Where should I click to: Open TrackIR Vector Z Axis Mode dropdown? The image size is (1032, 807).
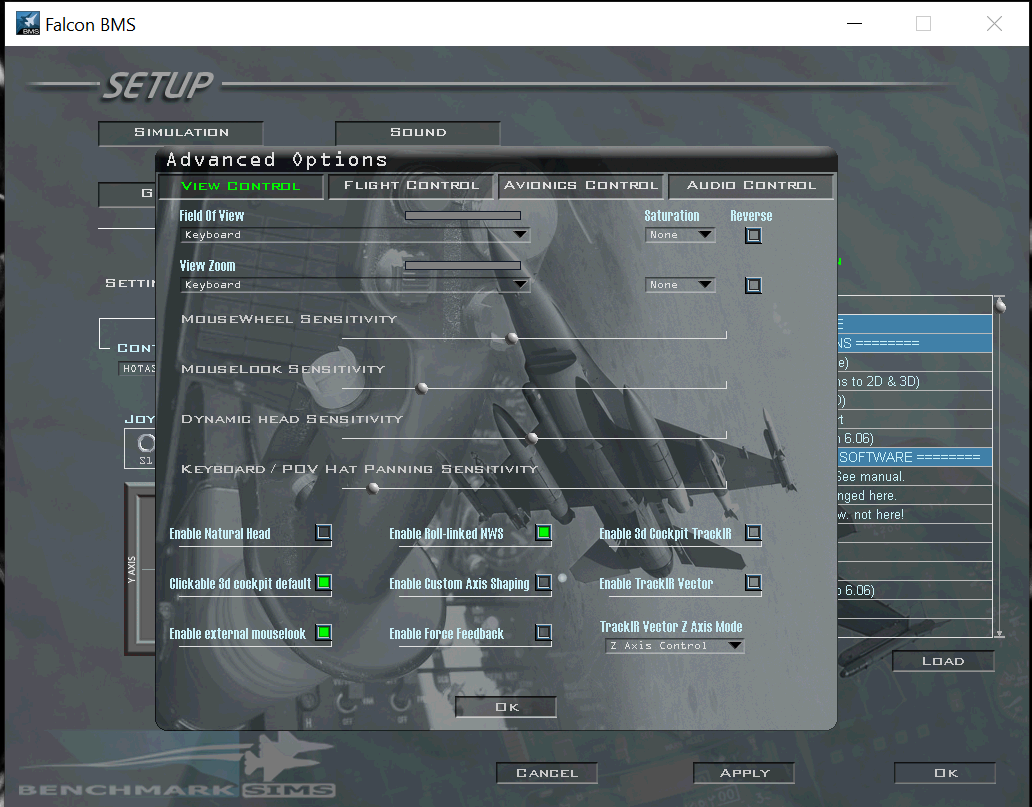(675, 646)
